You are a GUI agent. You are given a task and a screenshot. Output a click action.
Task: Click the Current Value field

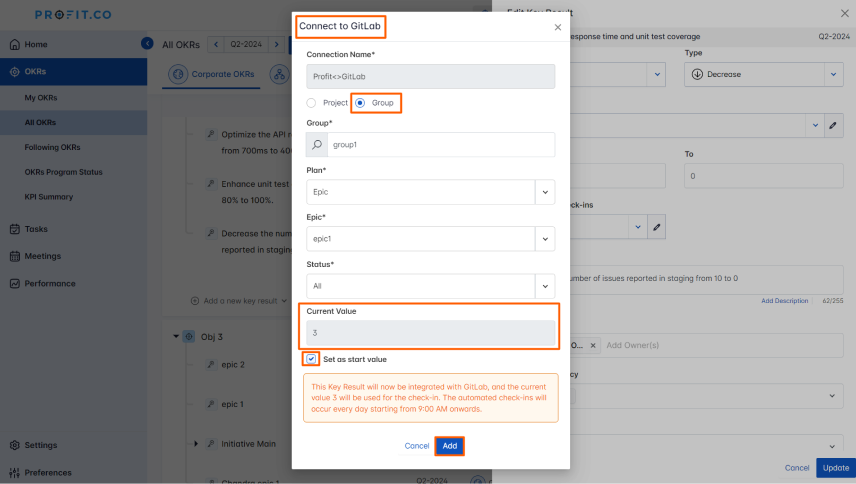coord(431,333)
